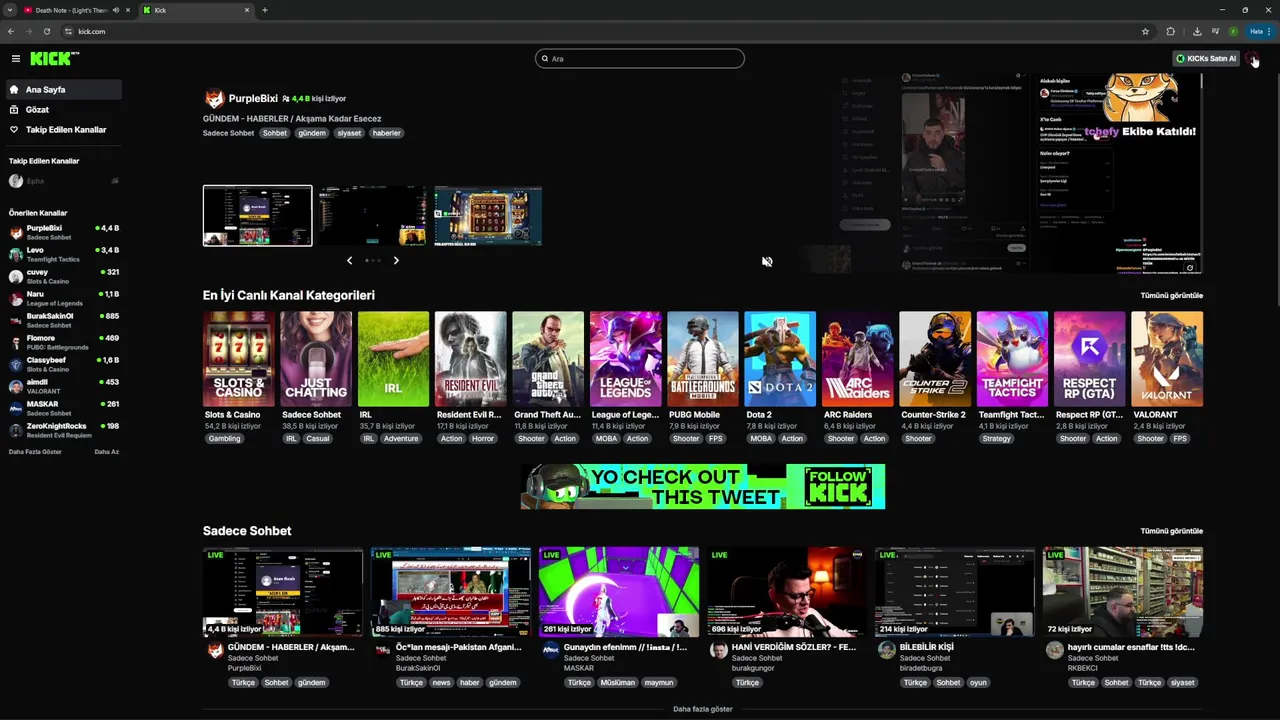Reload the kick.com page

click(x=46, y=31)
